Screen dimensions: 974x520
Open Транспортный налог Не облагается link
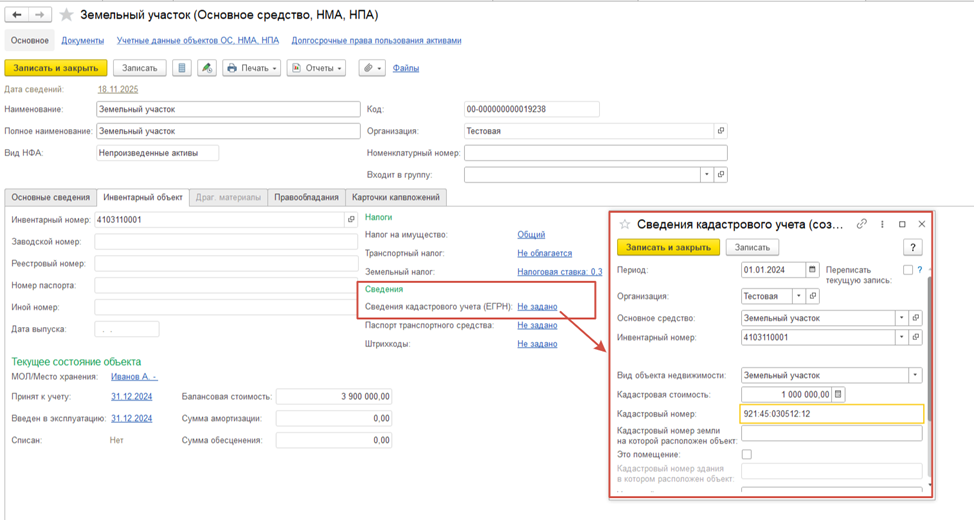545,253
